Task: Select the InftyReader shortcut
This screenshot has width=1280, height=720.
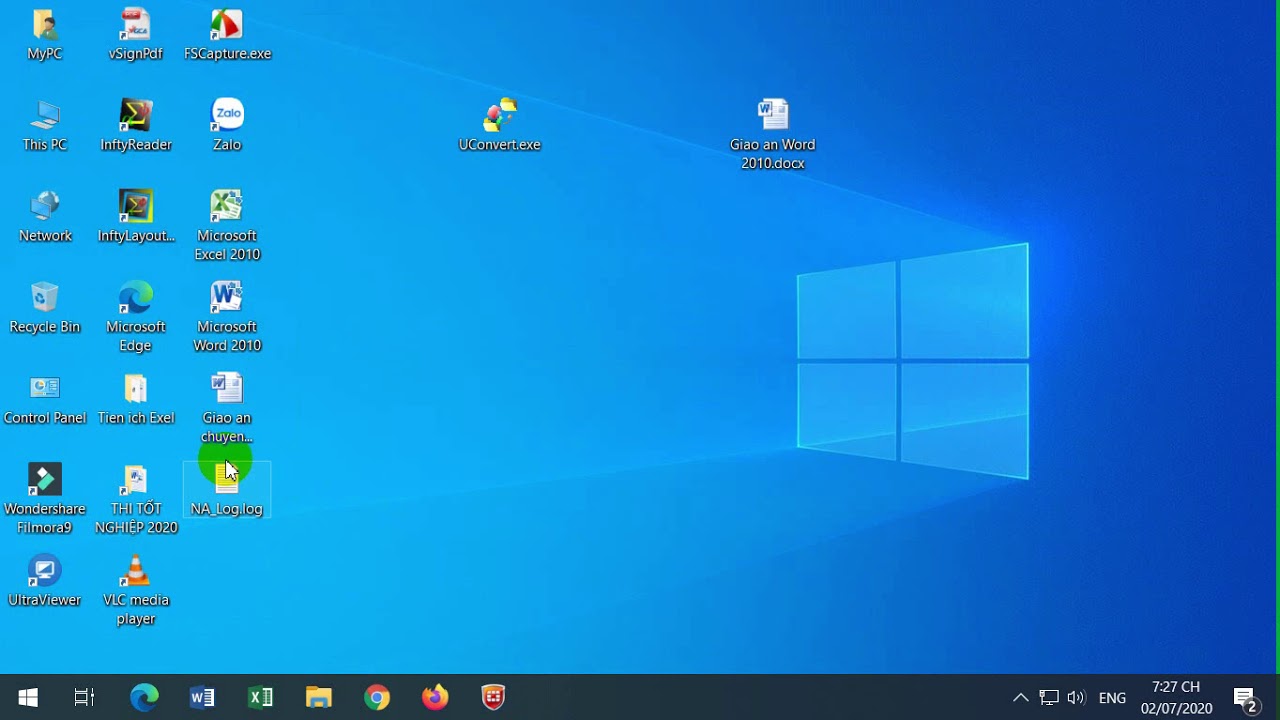Action: click(136, 125)
